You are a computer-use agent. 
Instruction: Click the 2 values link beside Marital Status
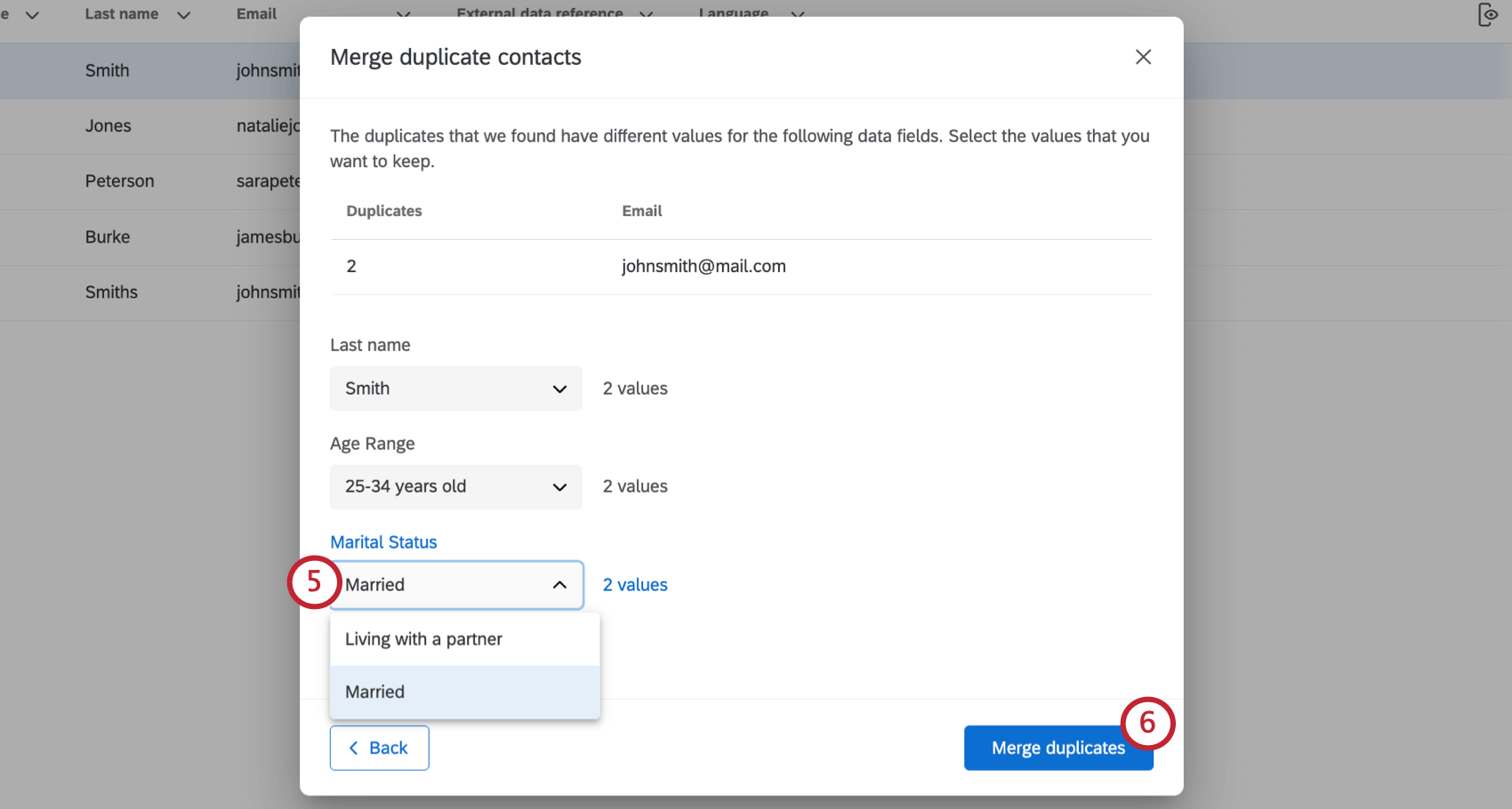pos(634,584)
